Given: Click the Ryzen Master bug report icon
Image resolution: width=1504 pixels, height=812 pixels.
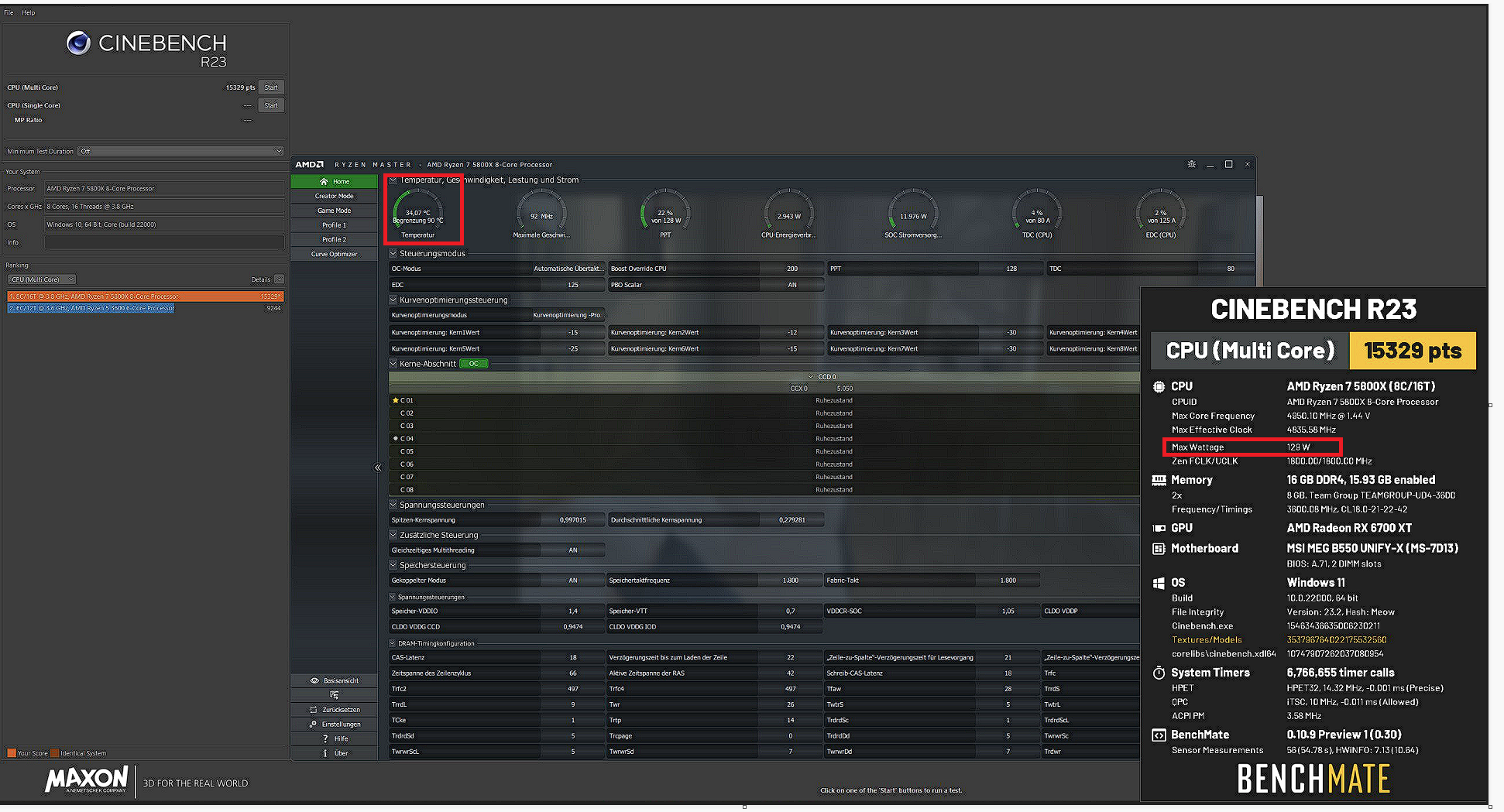Looking at the screenshot, I should pos(1191,164).
